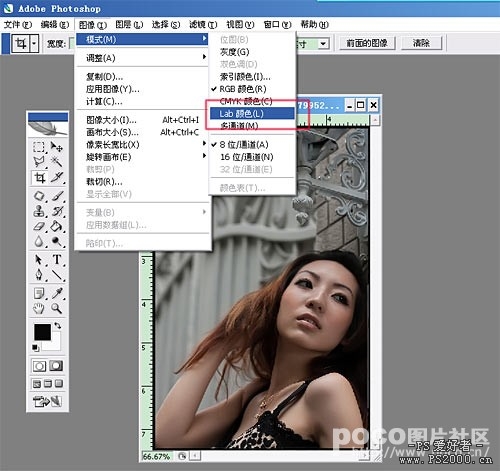Choose Standard Screen Mode button

tap(37, 384)
